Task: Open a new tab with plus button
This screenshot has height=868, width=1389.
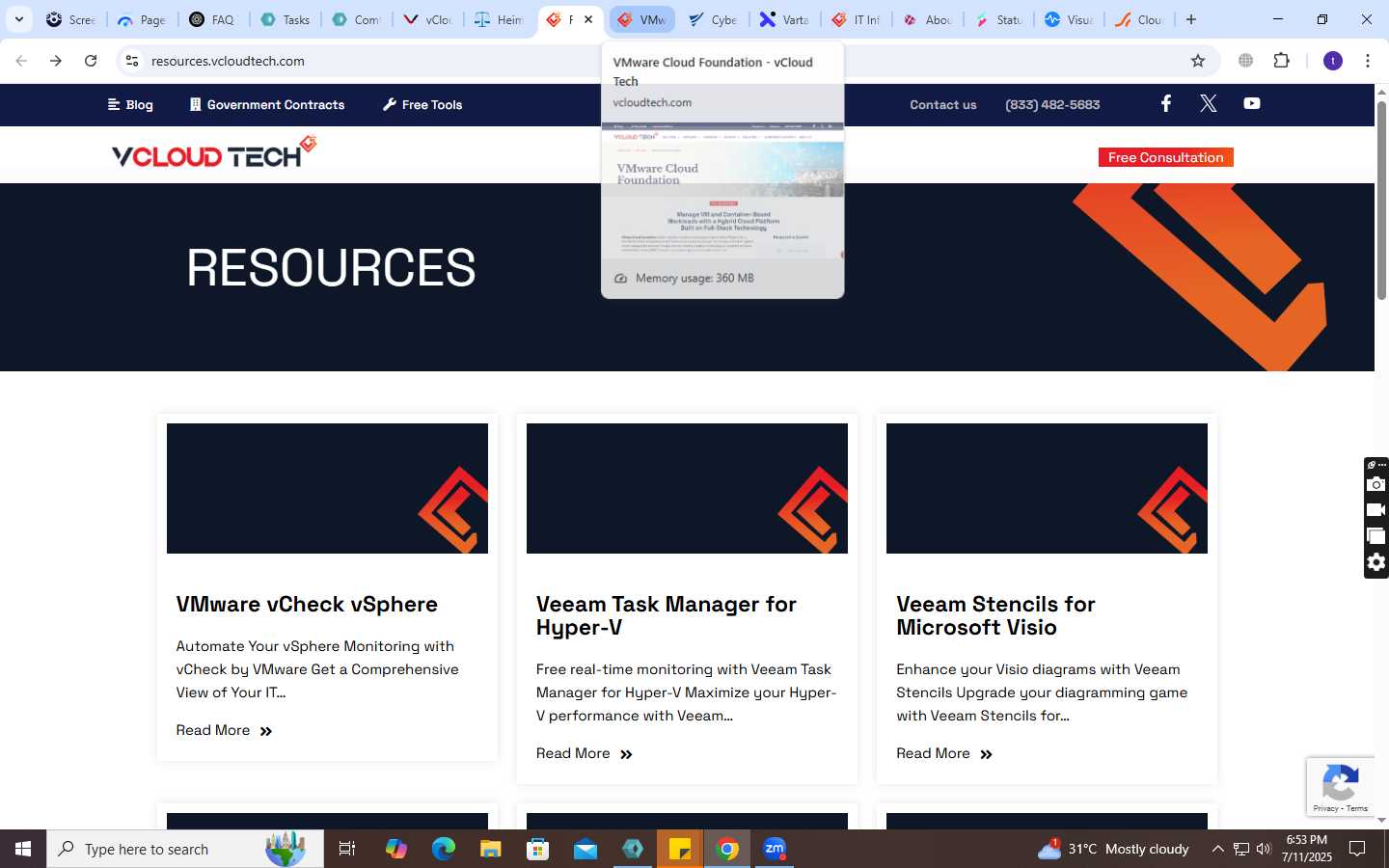Action: click(1191, 19)
